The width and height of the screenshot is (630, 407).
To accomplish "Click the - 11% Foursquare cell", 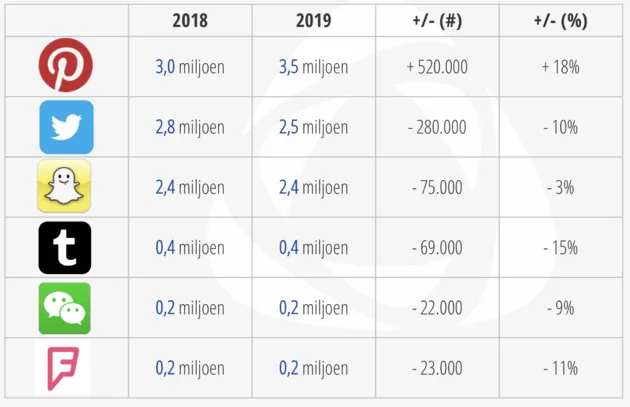I will [561, 368].
